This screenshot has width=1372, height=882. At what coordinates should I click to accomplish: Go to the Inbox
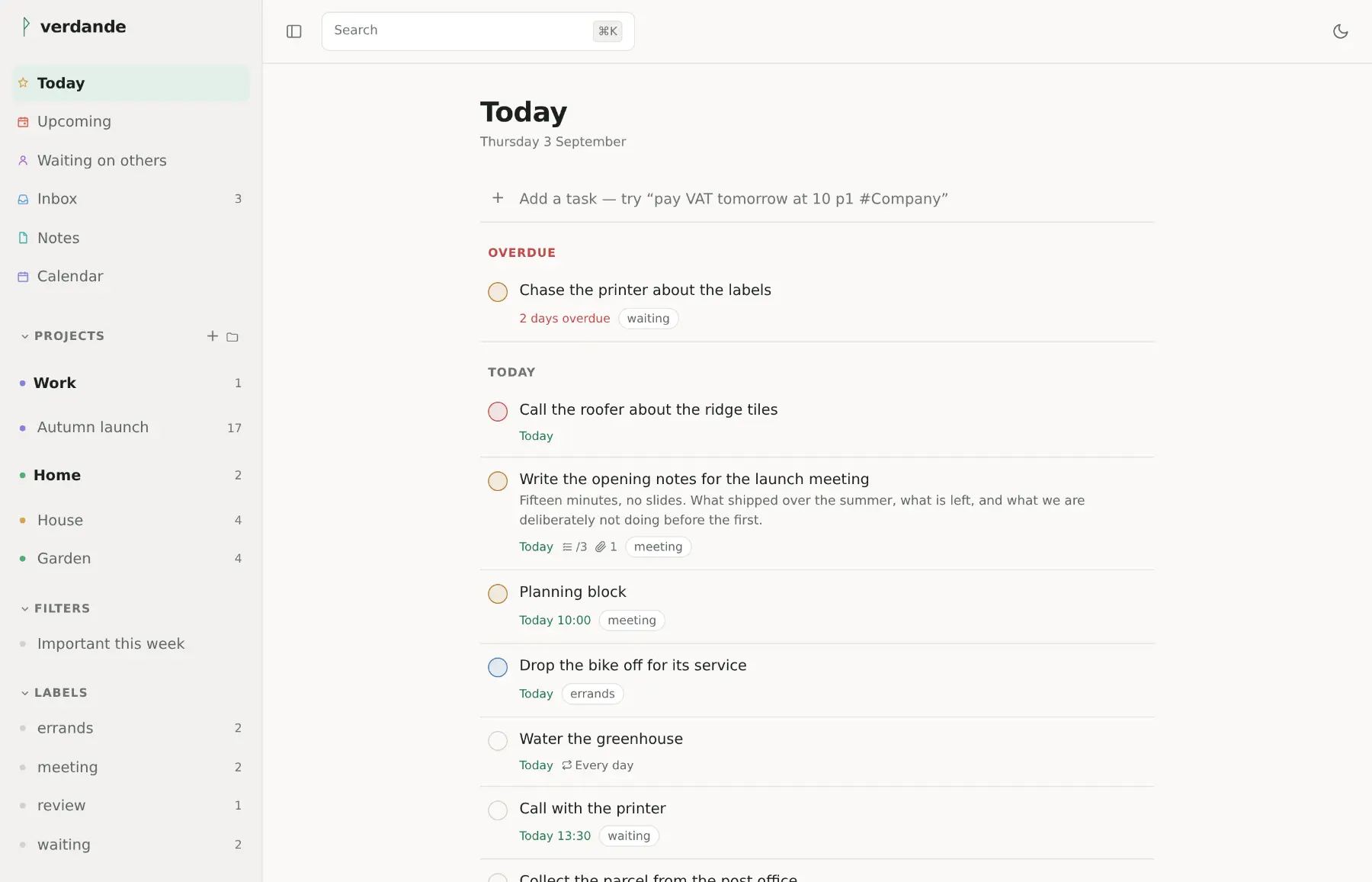(131, 199)
